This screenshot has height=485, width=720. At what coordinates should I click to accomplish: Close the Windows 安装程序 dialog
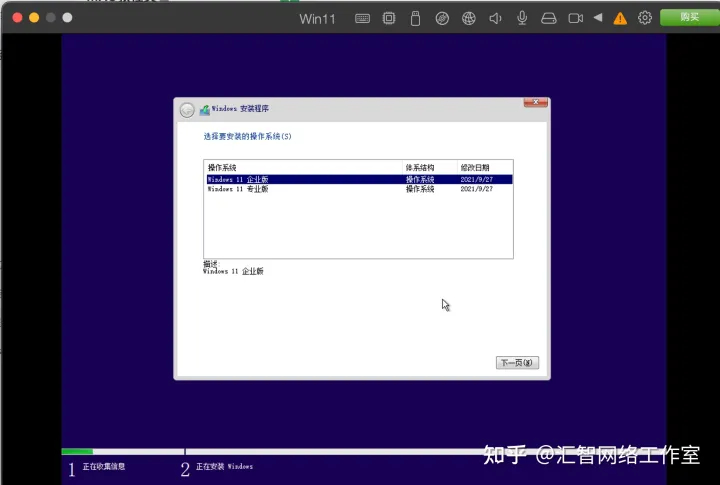(x=535, y=102)
